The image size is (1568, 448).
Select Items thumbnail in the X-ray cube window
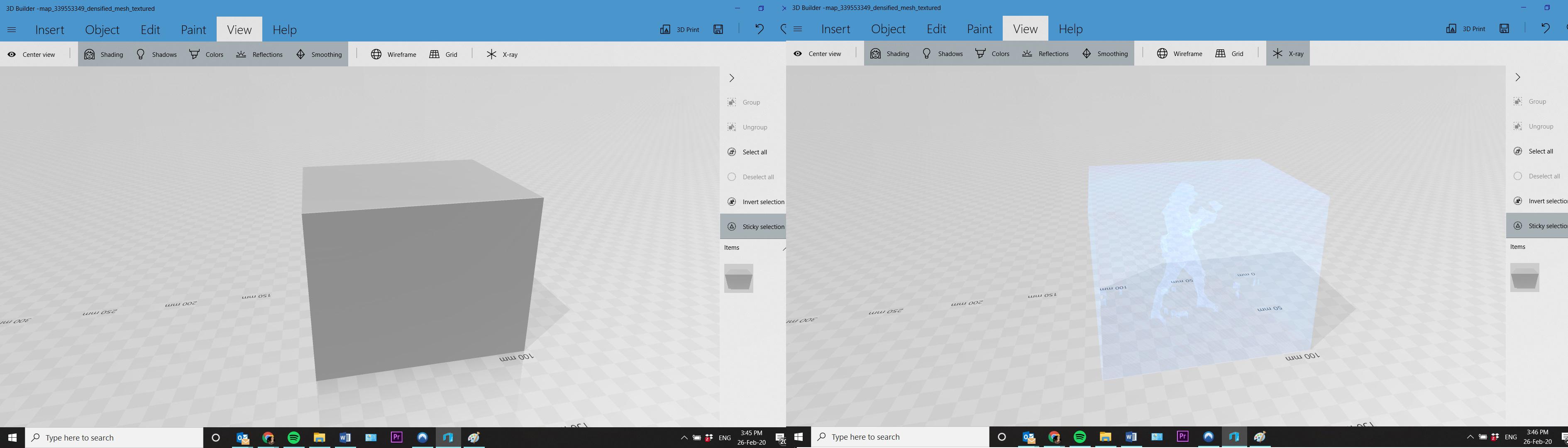pyautogui.click(x=1524, y=278)
